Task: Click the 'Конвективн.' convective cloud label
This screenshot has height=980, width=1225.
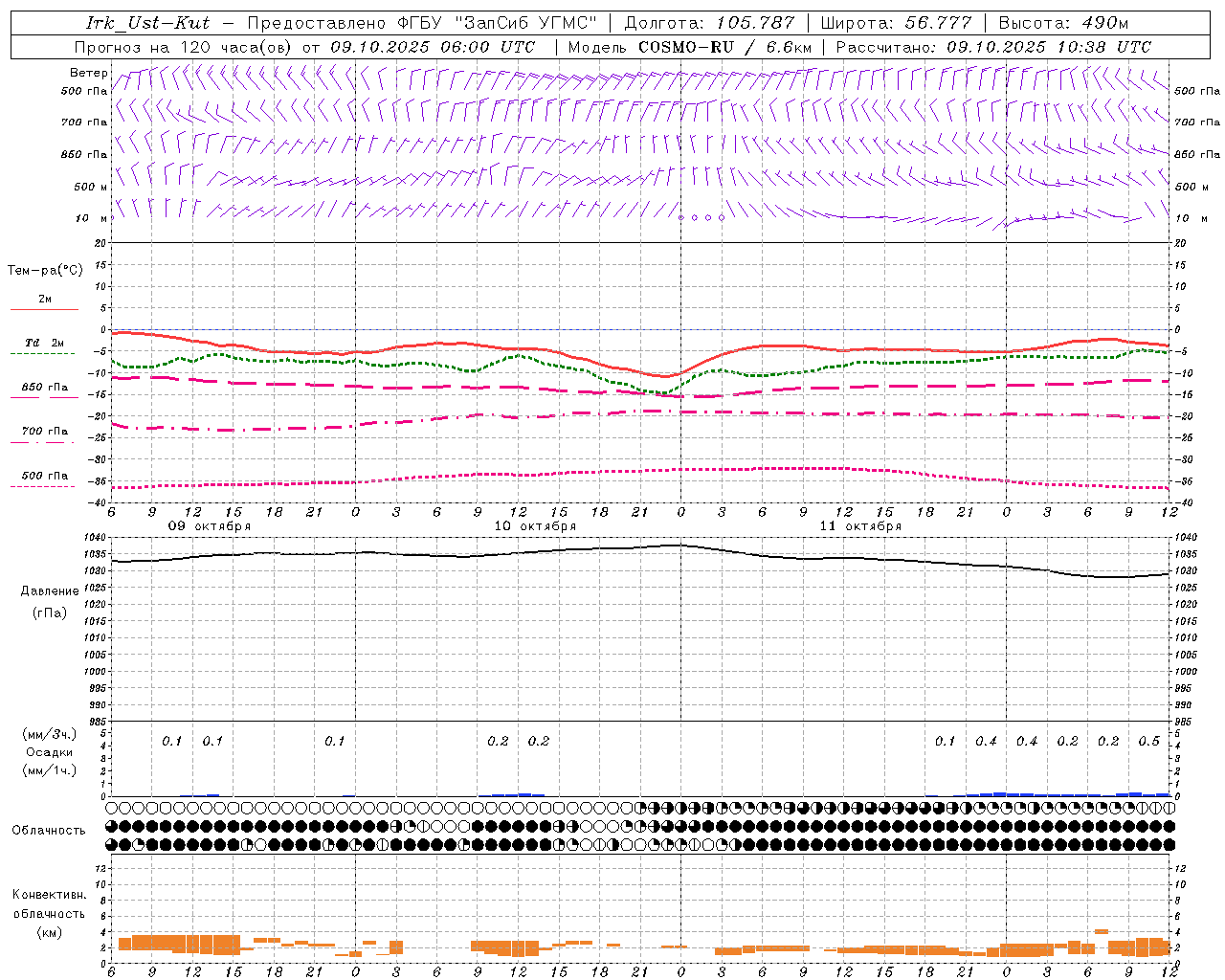Action: [49, 895]
